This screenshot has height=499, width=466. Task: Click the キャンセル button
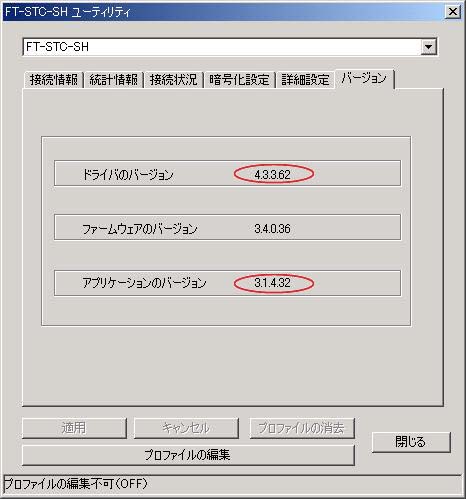186,428
